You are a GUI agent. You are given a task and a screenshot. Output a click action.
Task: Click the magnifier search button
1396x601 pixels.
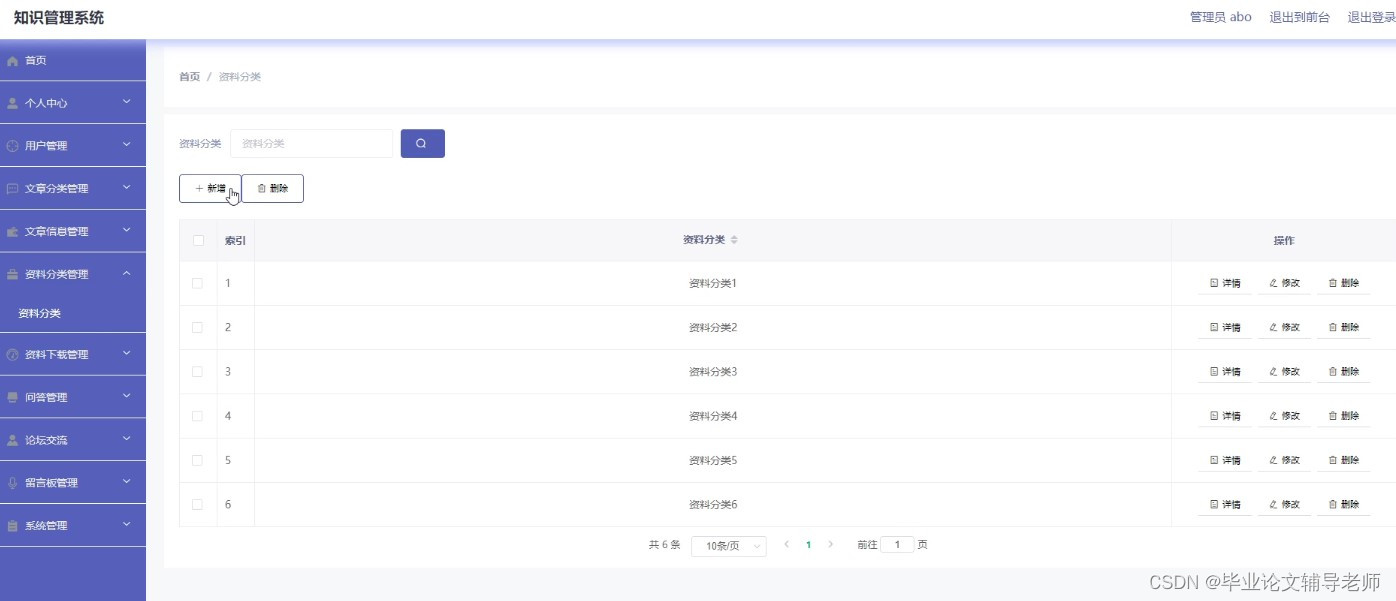tap(422, 143)
